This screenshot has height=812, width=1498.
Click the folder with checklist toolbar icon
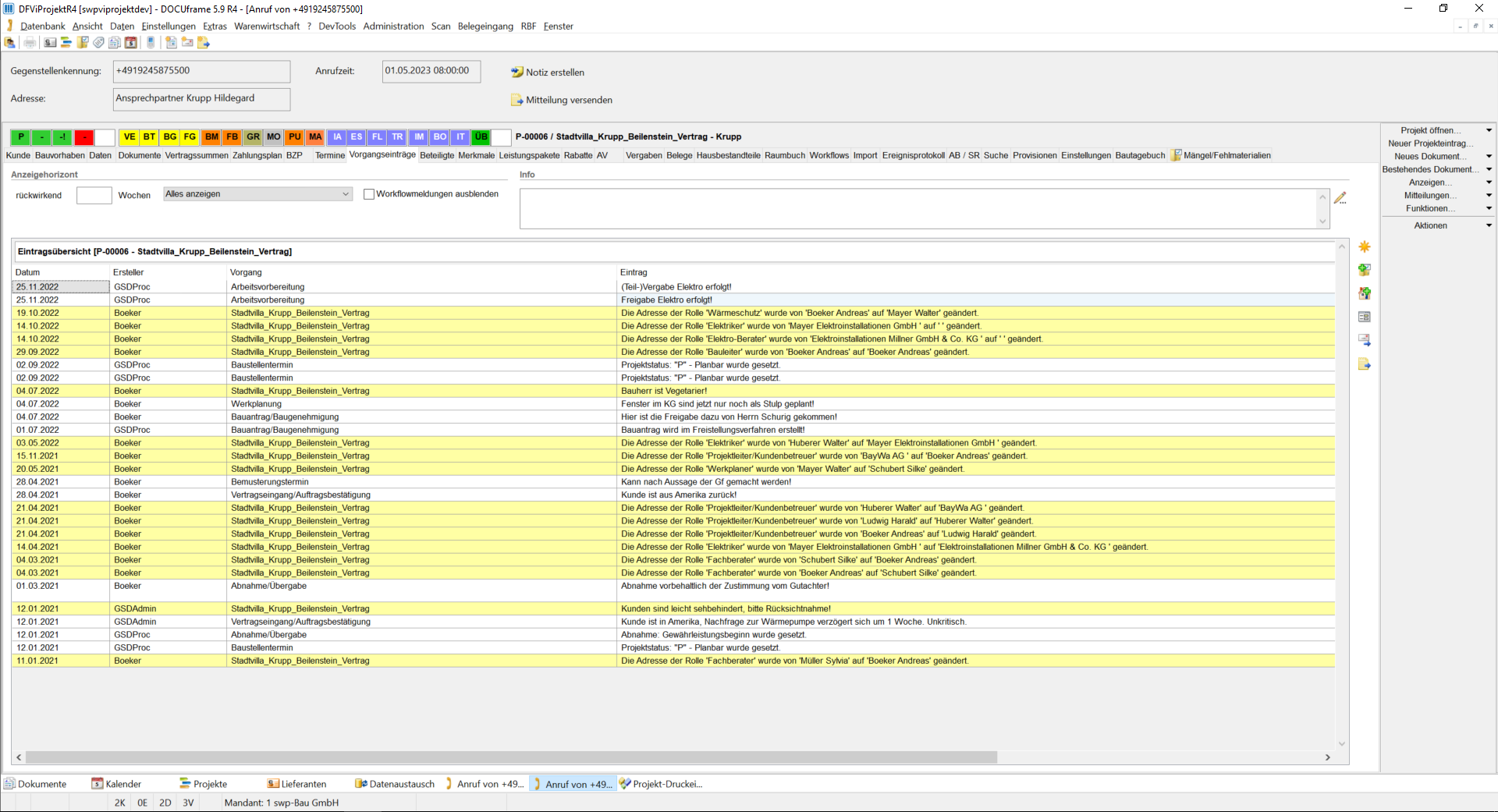coord(83,42)
